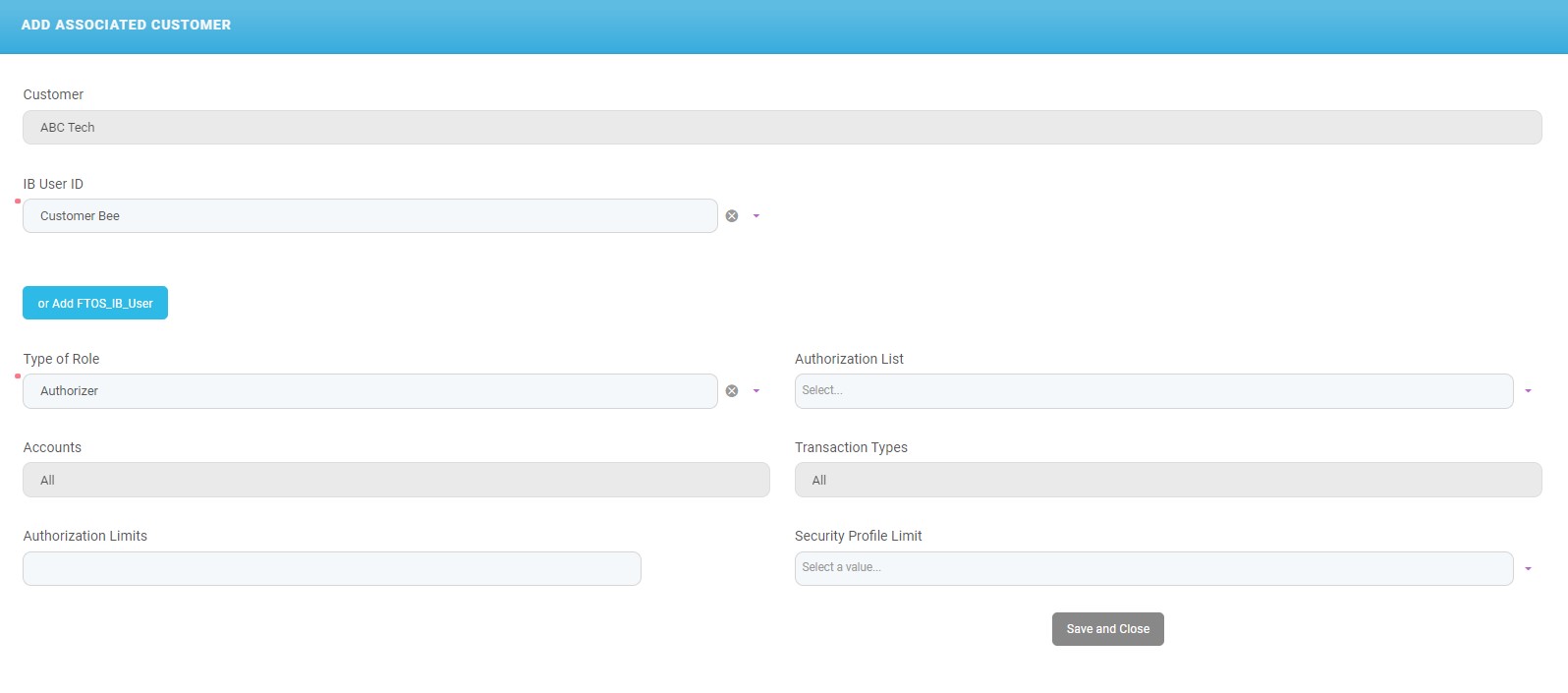Click the Accounts field showing All
Image resolution: width=1568 pixels, height=693 pixels.
[396, 480]
